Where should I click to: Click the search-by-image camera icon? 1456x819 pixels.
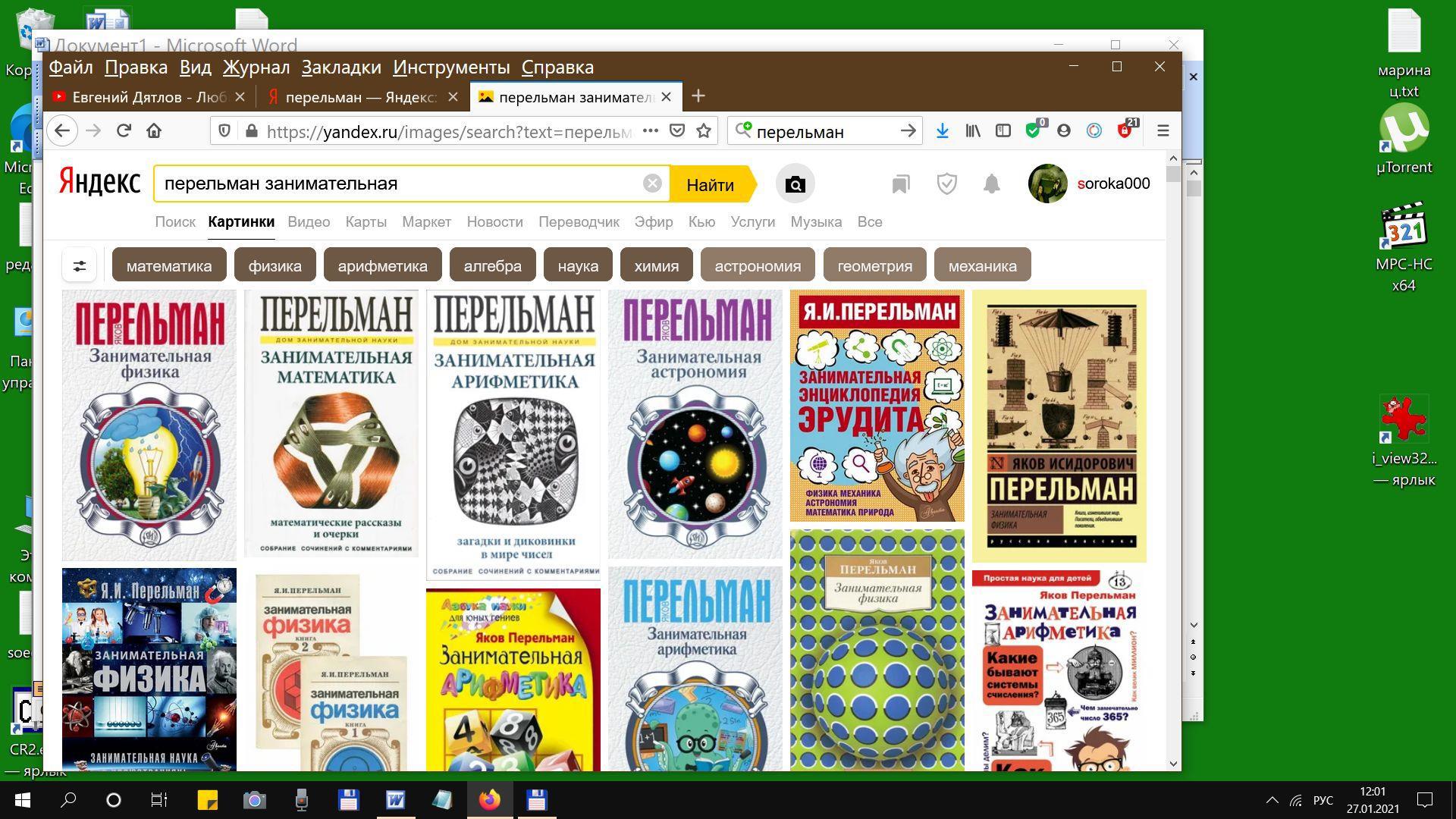point(795,184)
